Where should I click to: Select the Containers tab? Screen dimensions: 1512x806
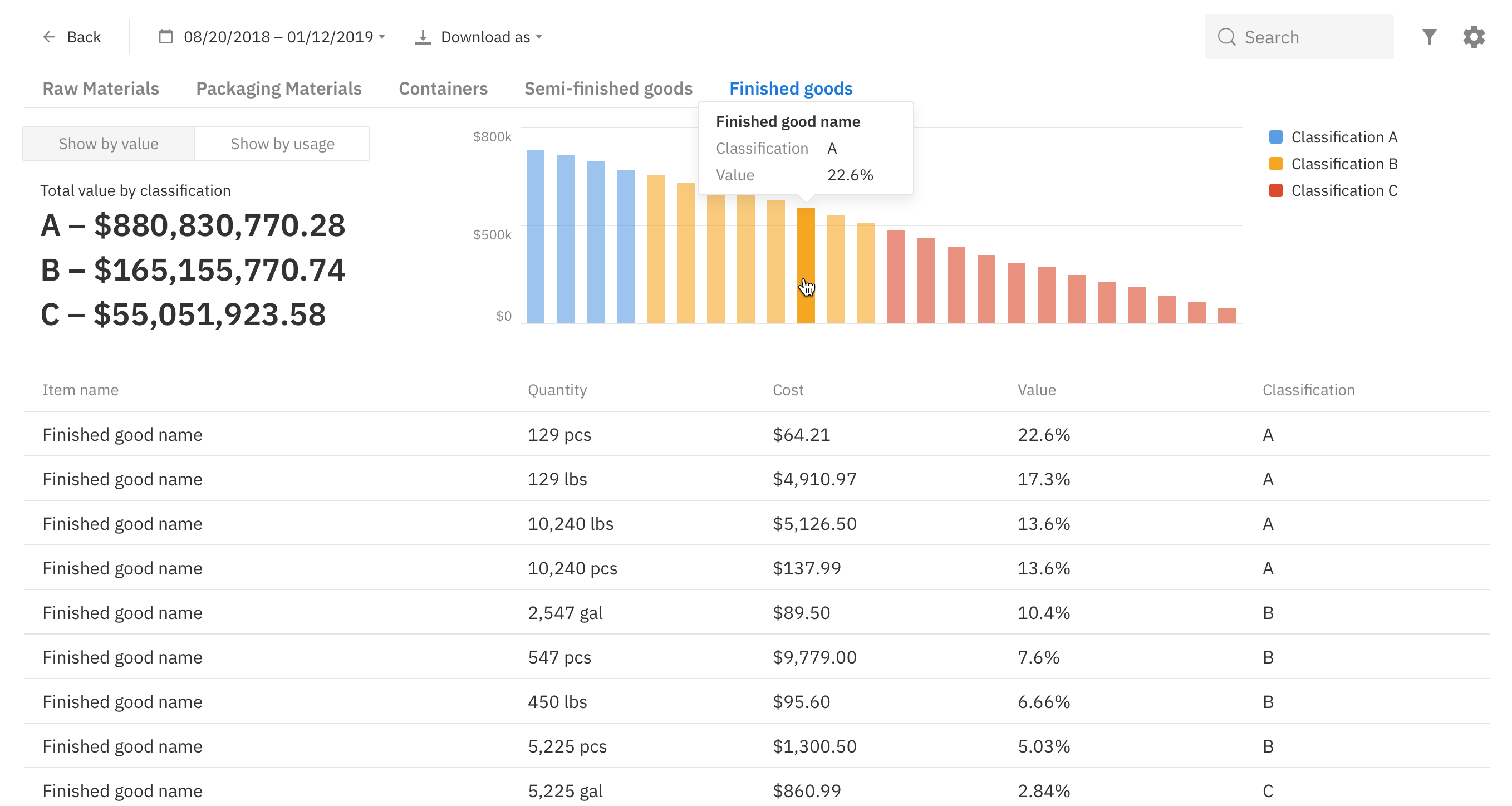443,89
